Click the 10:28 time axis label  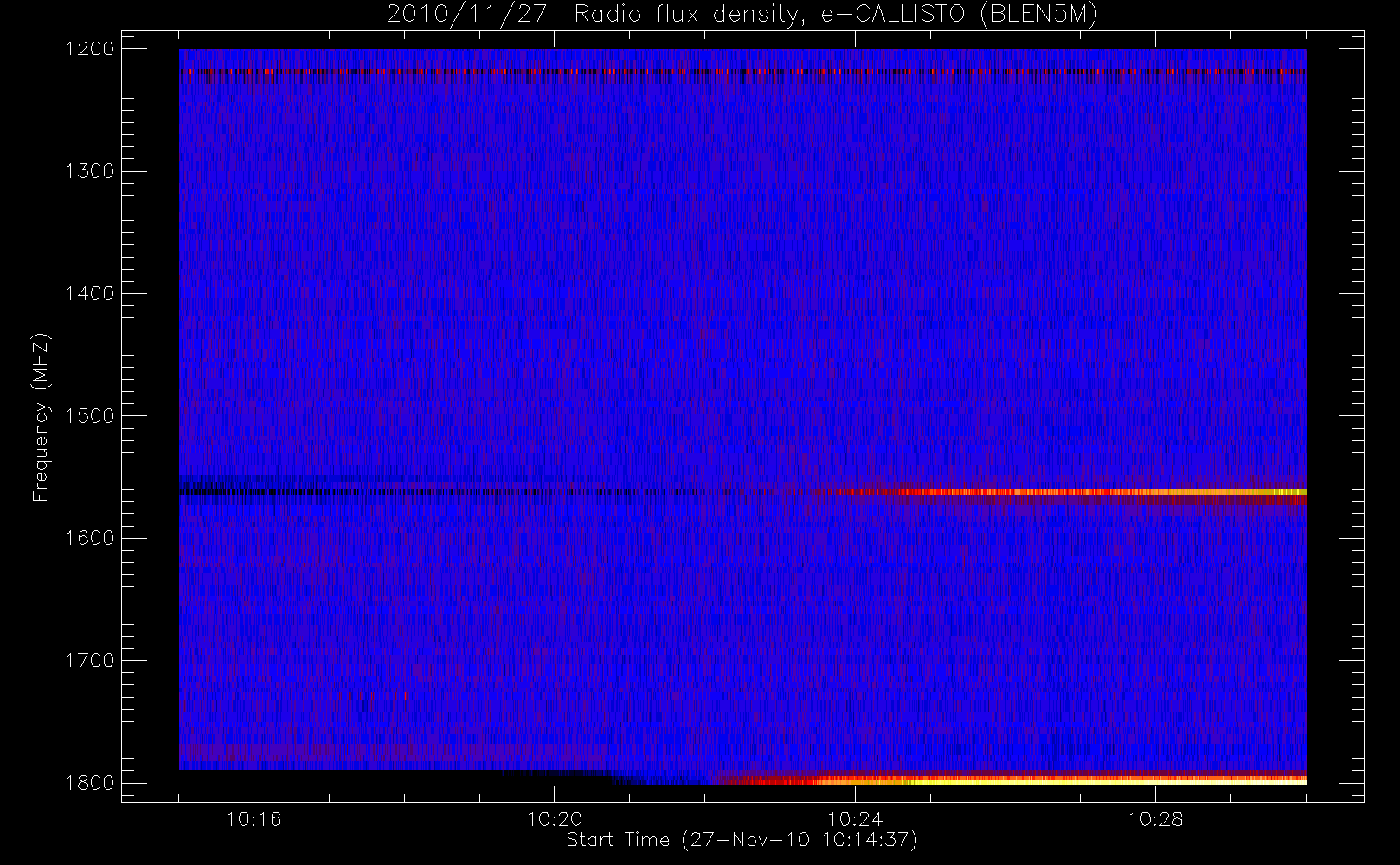(1155, 819)
